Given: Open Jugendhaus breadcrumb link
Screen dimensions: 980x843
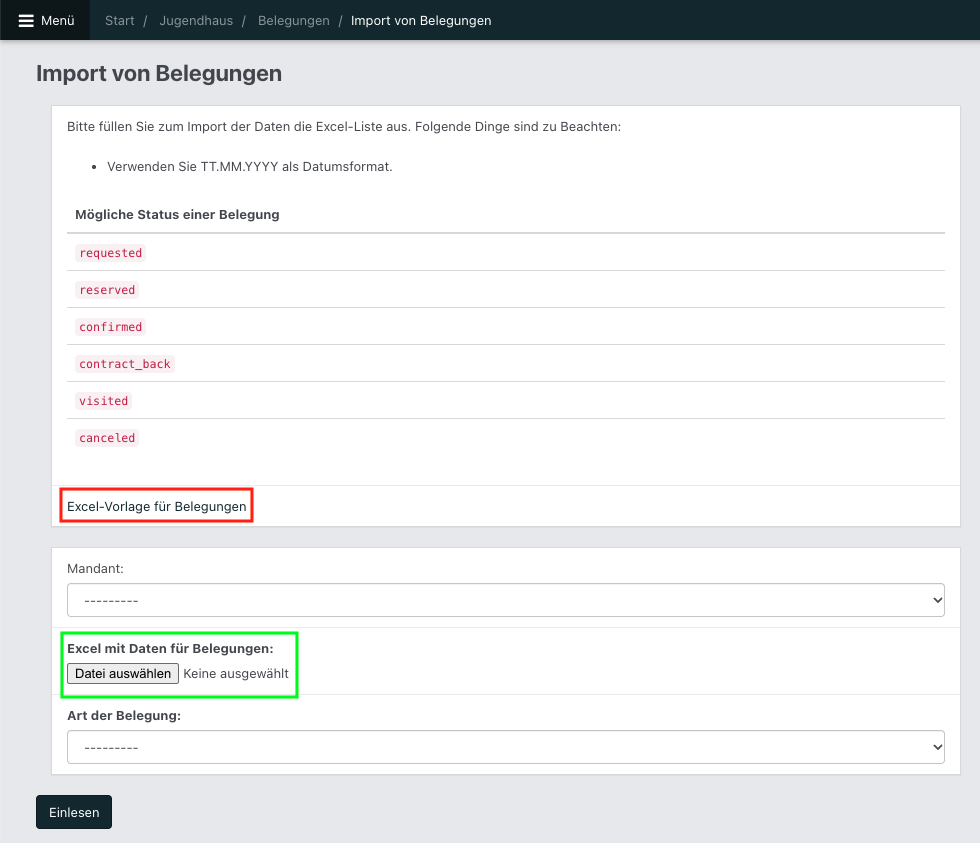Looking at the screenshot, I should pos(196,21).
